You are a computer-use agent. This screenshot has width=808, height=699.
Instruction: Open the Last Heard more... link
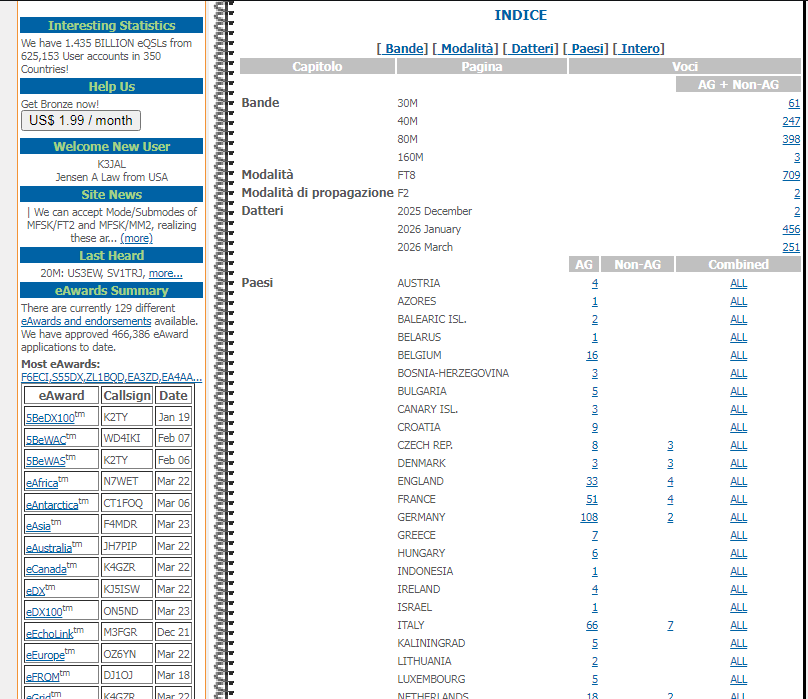165,273
